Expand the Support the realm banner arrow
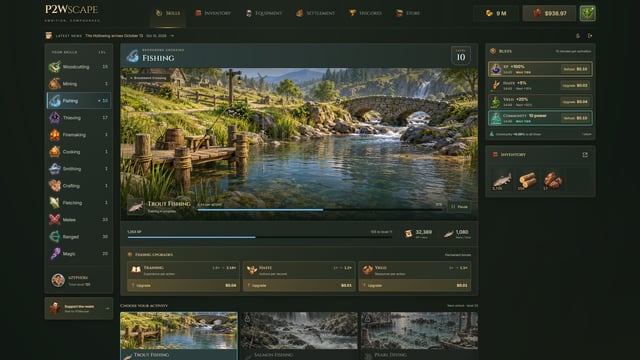The width and height of the screenshot is (640, 360). pos(107,308)
